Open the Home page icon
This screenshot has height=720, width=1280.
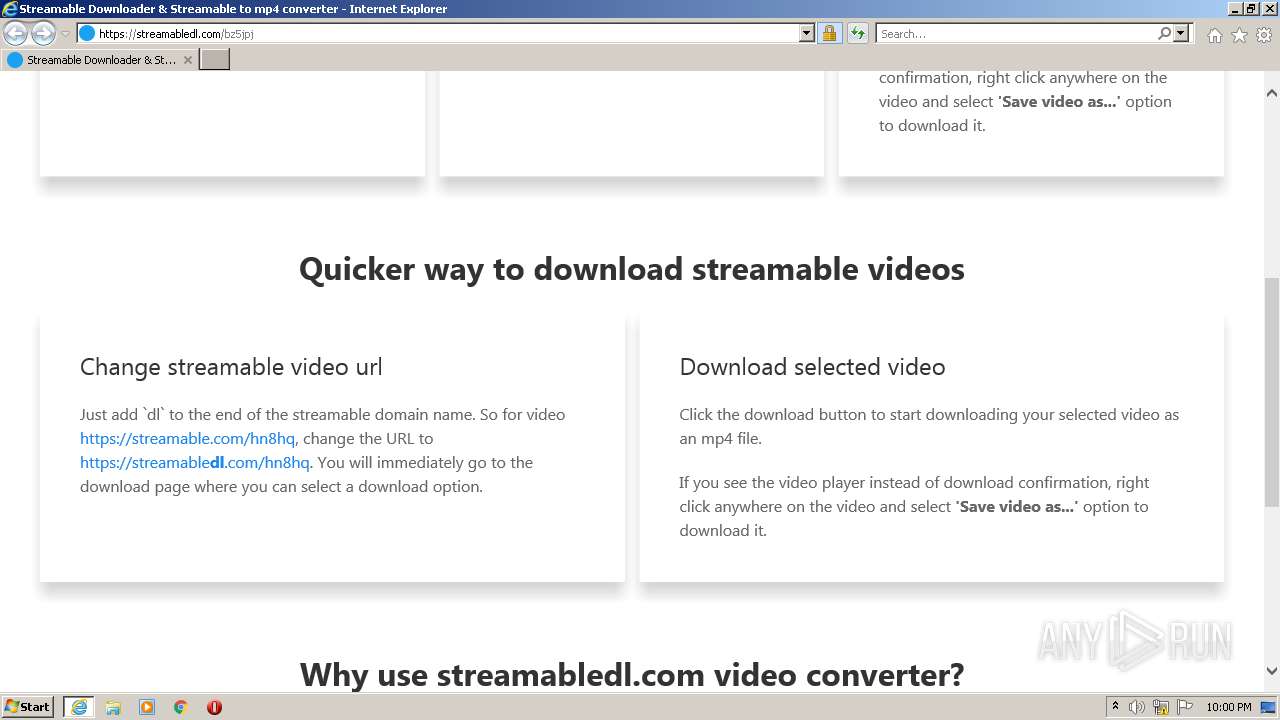(1214, 35)
